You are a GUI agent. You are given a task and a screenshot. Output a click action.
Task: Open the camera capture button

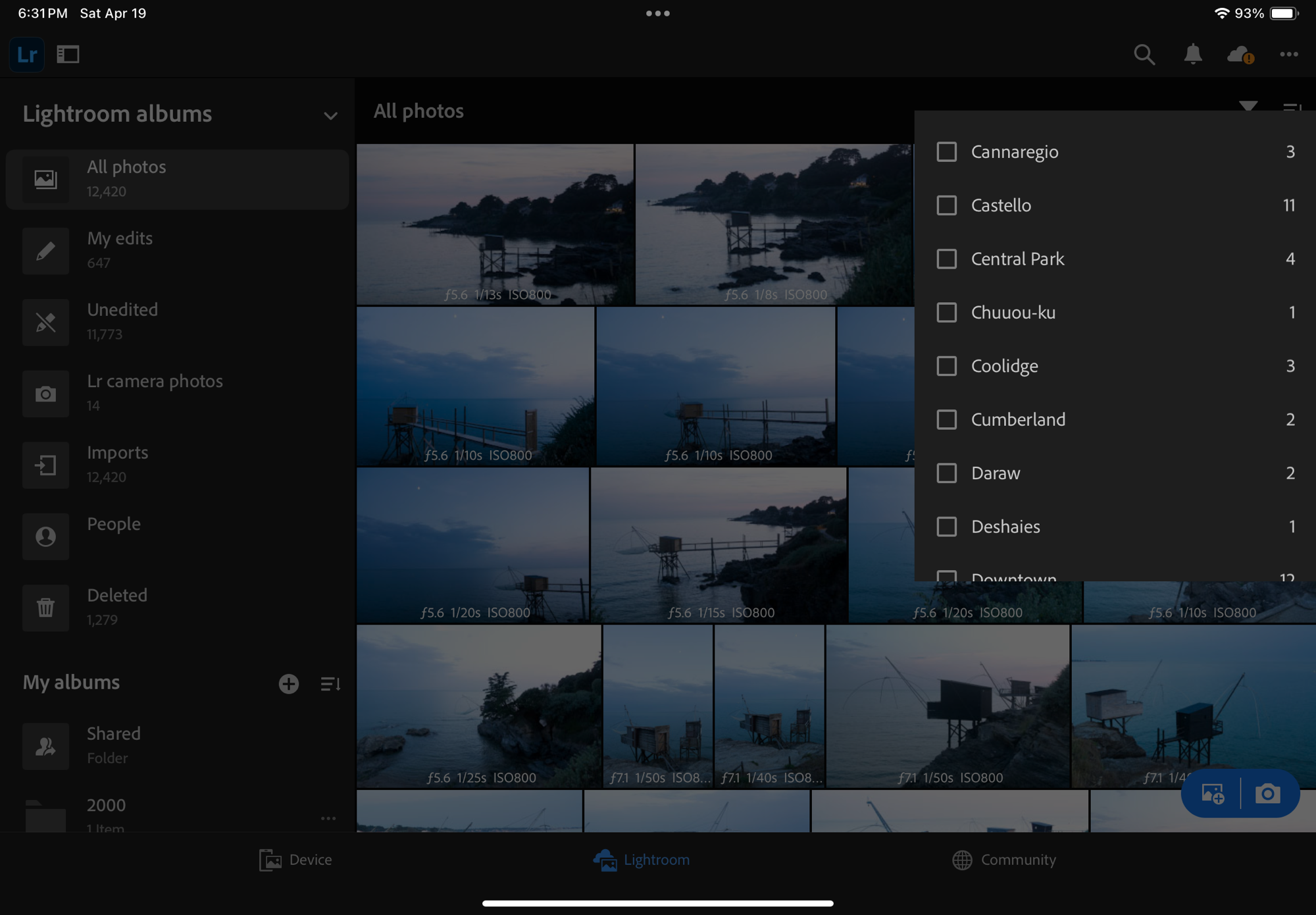(1268, 793)
